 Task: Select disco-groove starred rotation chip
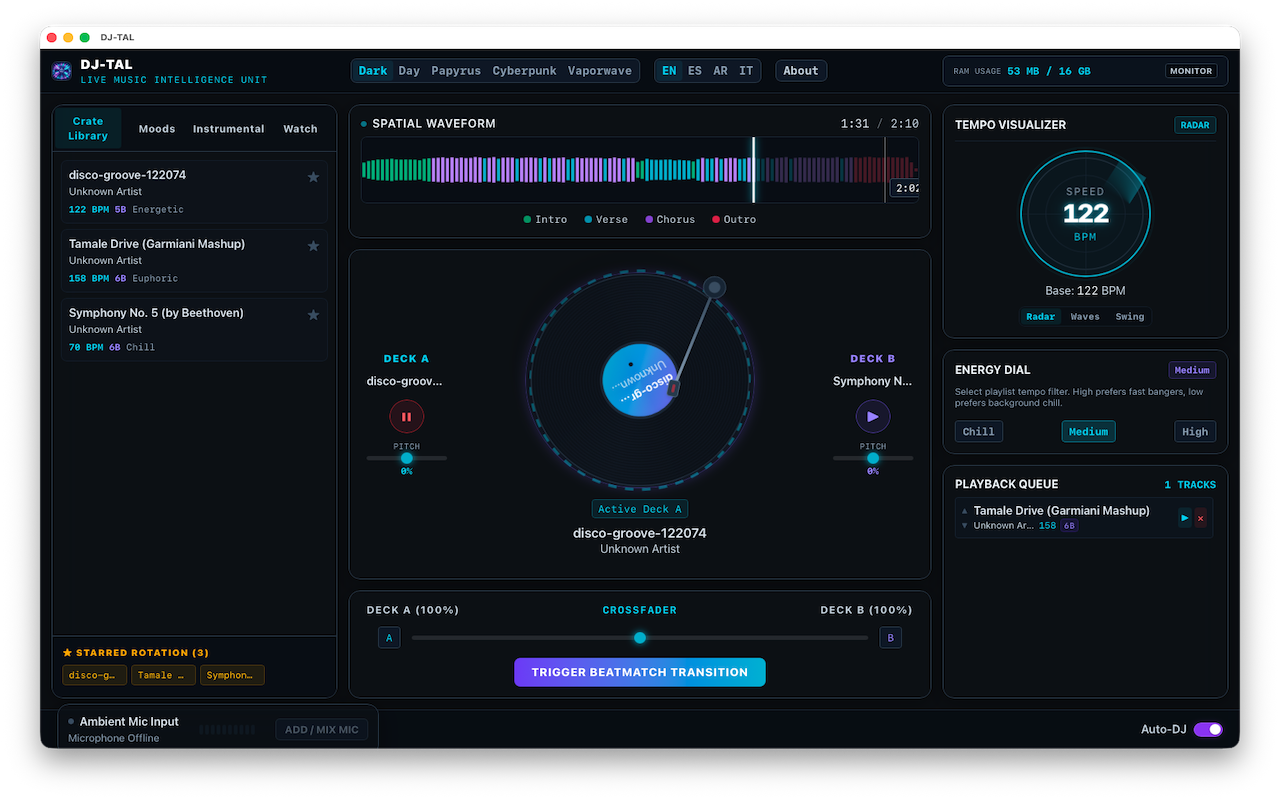[95, 675]
